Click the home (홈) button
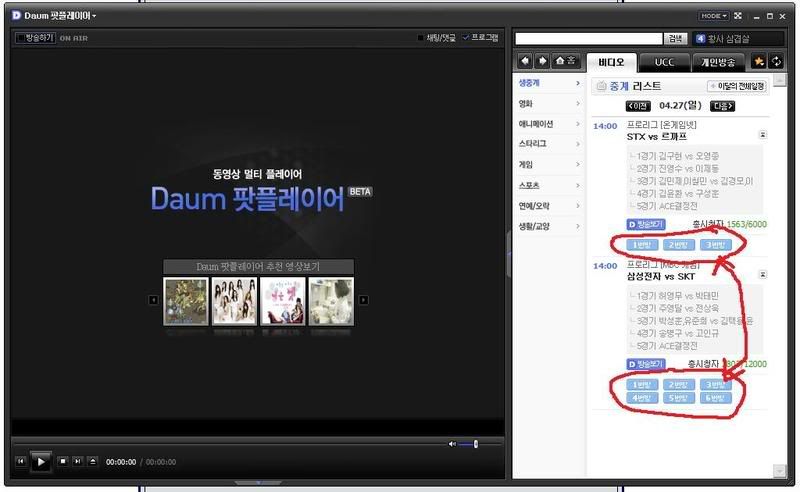This screenshot has width=800, height=492. click(565, 61)
